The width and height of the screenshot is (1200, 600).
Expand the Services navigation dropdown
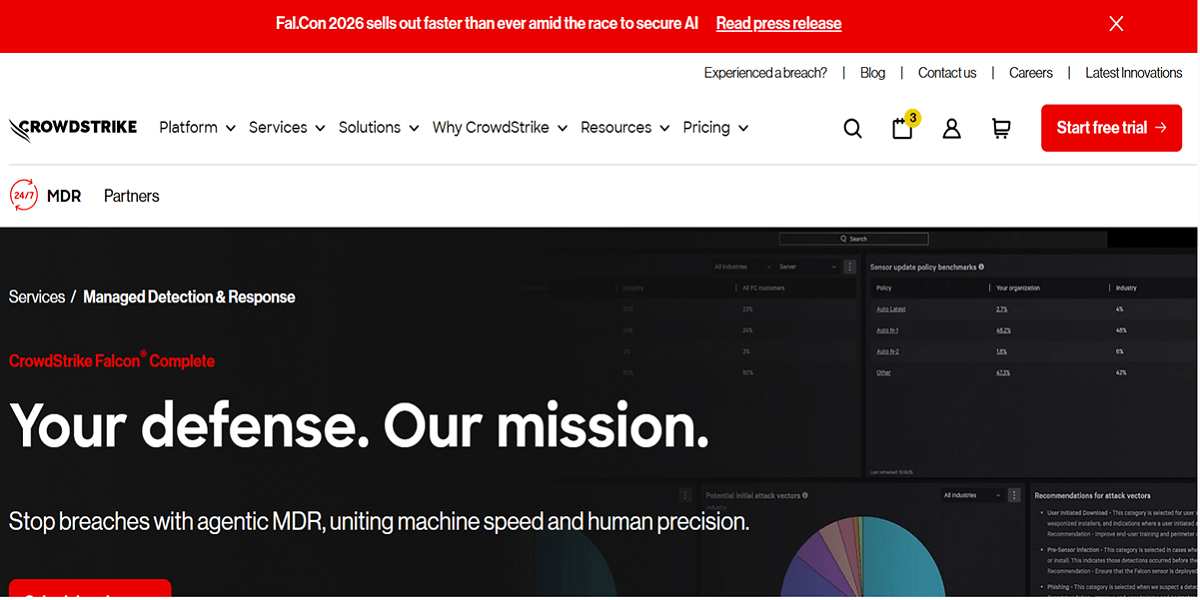(287, 127)
